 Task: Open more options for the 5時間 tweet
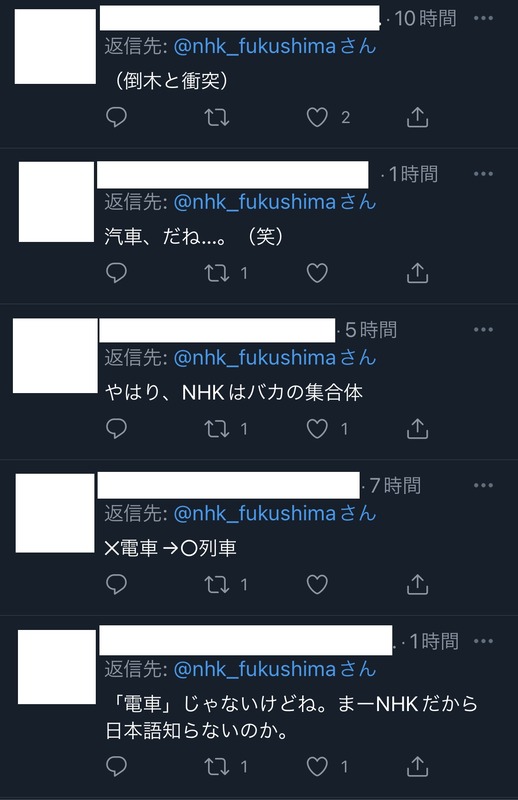click(483, 330)
